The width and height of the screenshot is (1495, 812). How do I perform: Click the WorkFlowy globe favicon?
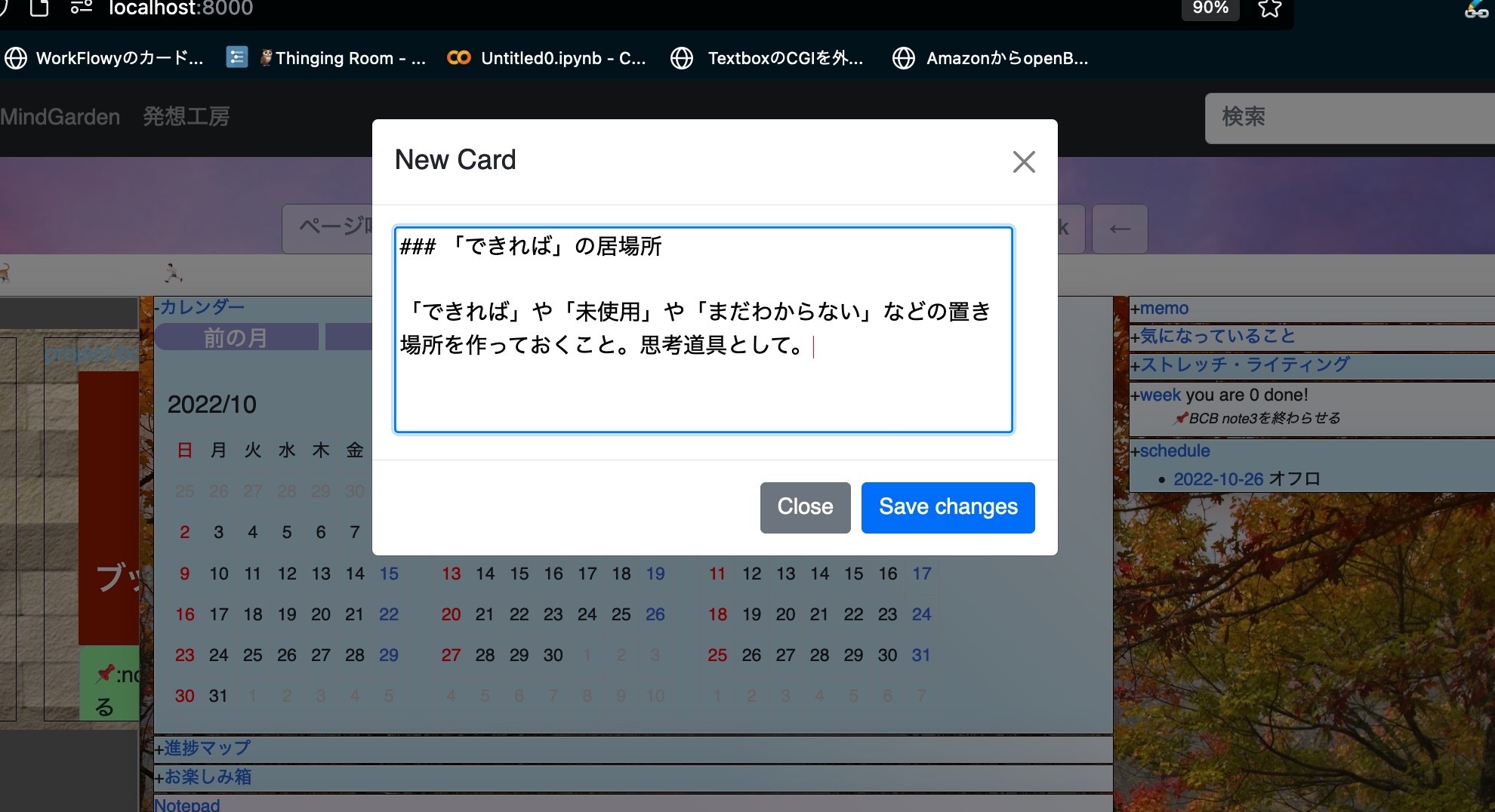(x=17, y=57)
